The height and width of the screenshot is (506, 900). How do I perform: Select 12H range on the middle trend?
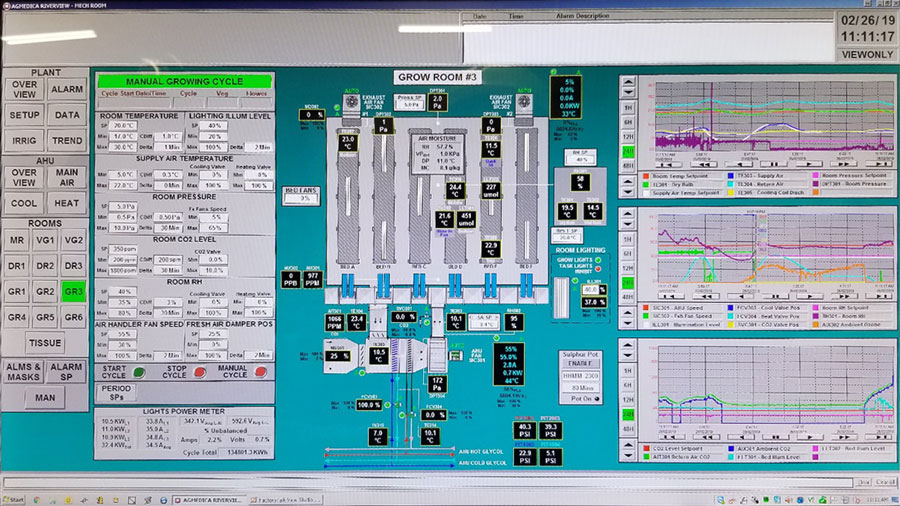click(629, 268)
